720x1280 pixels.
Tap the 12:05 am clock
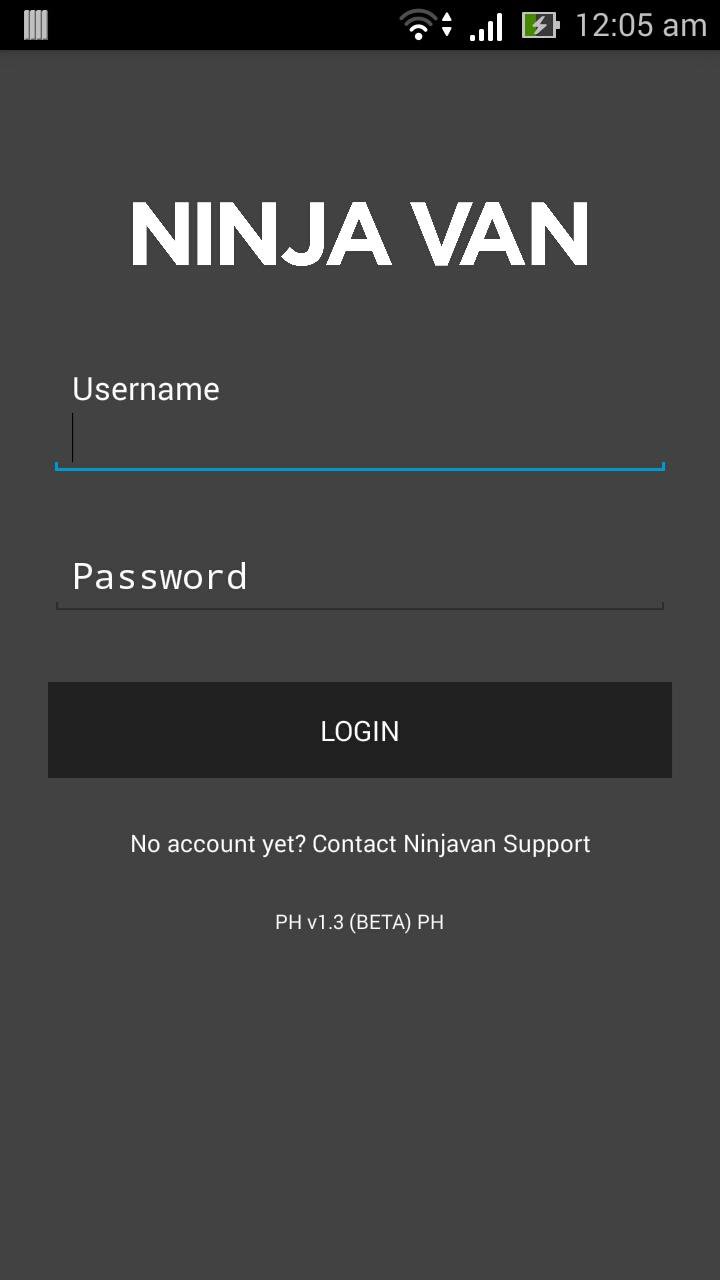pyautogui.click(x=641, y=25)
